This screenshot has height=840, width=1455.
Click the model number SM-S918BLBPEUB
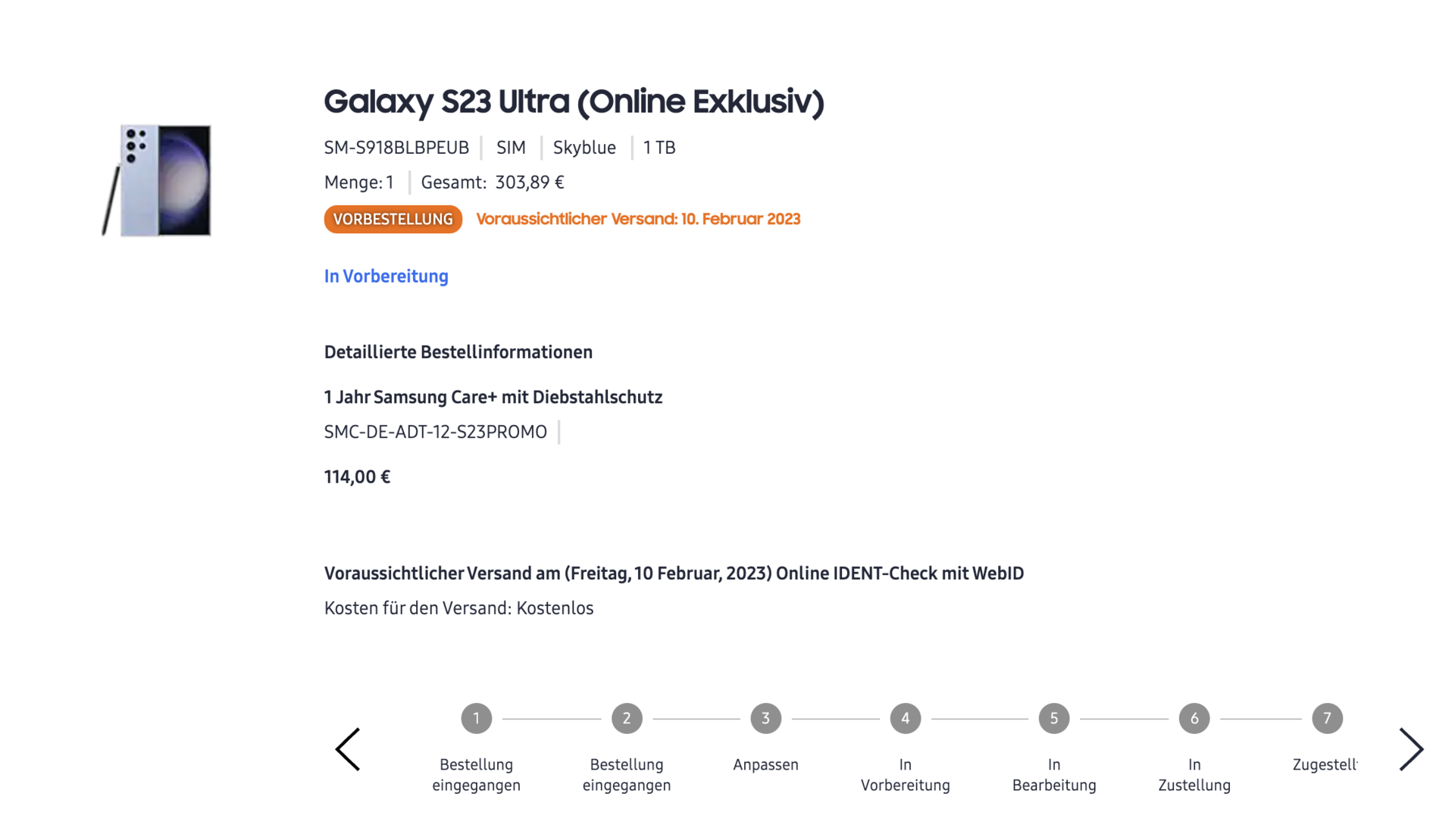(x=396, y=148)
